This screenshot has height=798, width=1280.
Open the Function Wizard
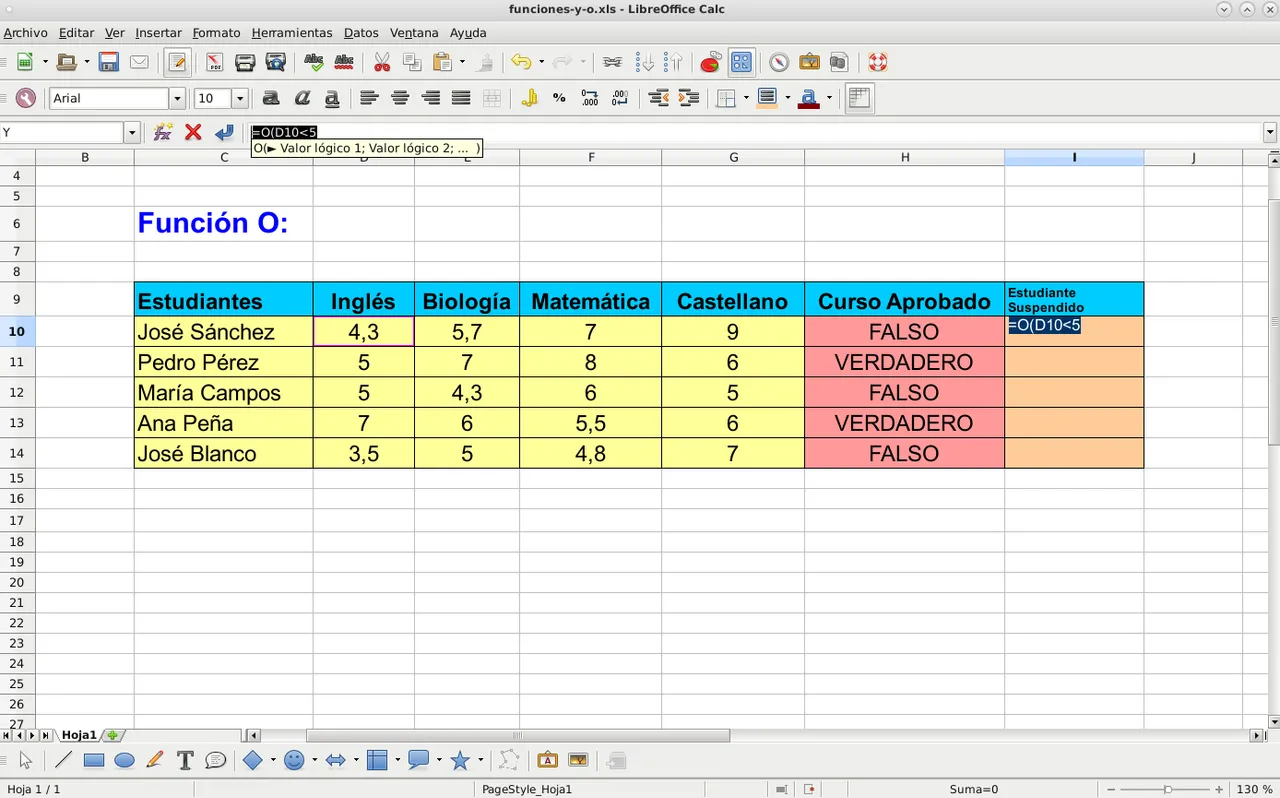pyautogui.click(x=163, y=132)
